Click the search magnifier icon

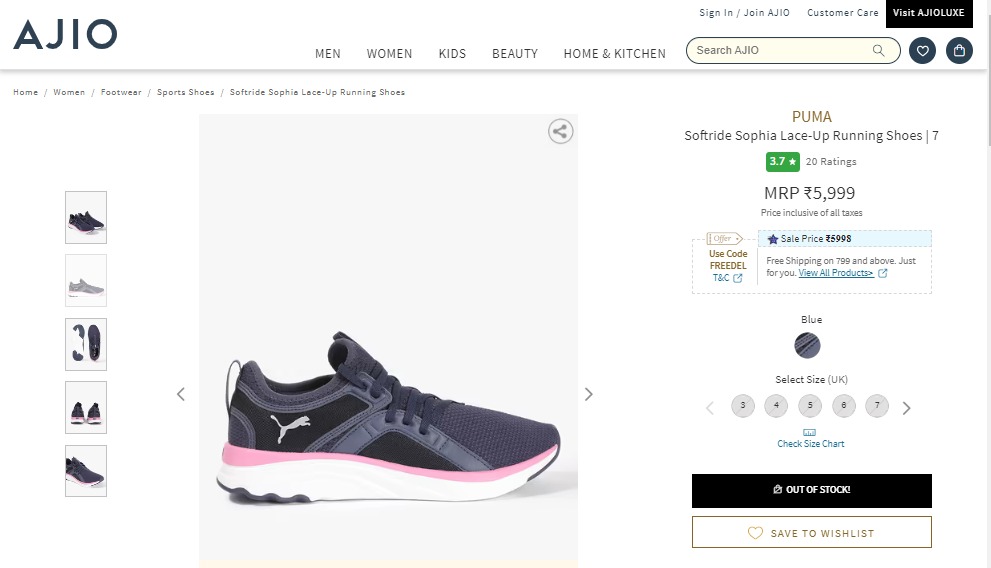point(879,50)
